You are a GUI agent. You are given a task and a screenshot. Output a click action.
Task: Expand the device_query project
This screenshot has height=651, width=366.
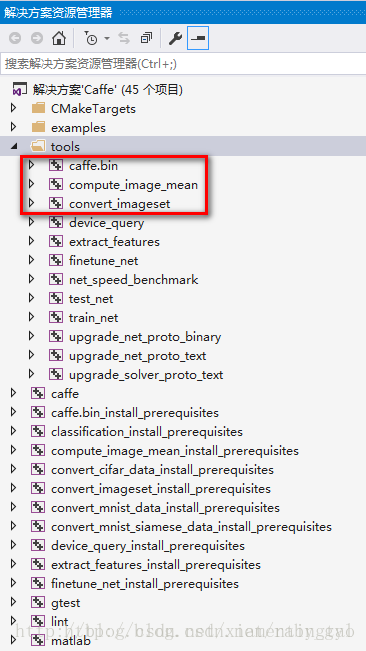32,222
